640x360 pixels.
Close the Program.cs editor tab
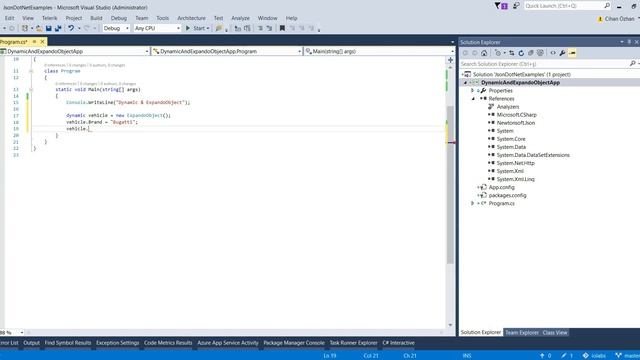pos(42,42)
